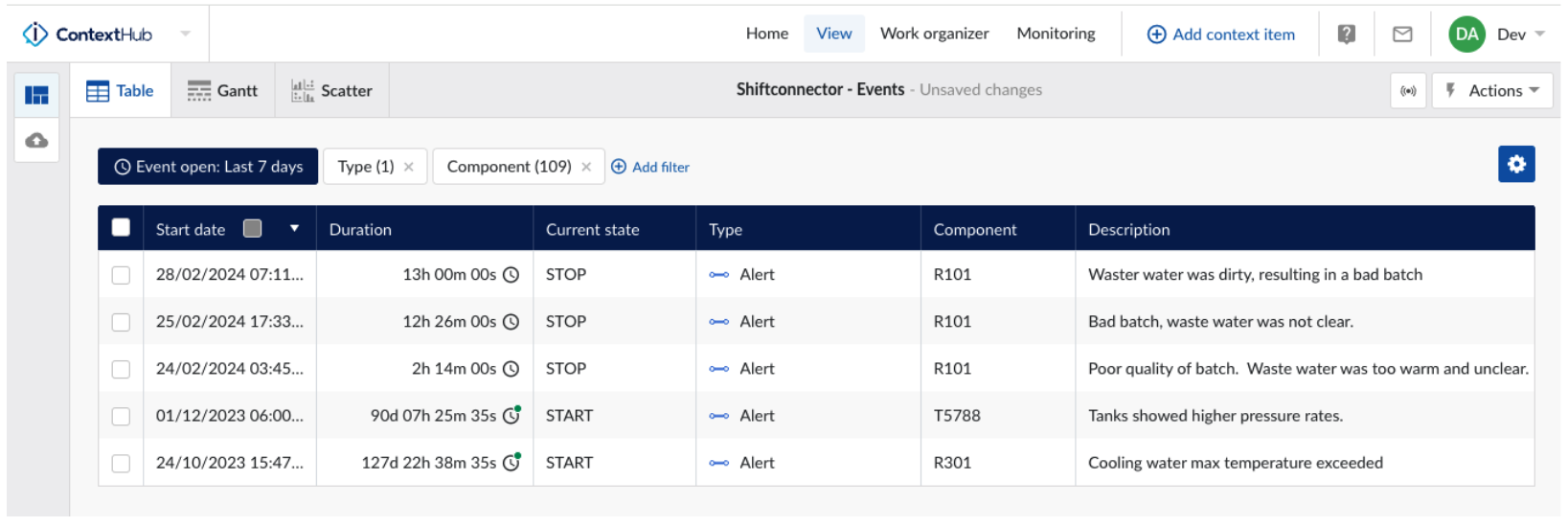Click the Add filter link
Viewport: 1568px width, 527px height.
650,167
